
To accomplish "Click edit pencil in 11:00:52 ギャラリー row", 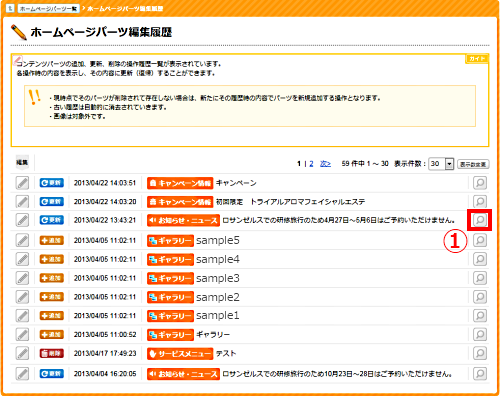I will (x=22, y=334).
